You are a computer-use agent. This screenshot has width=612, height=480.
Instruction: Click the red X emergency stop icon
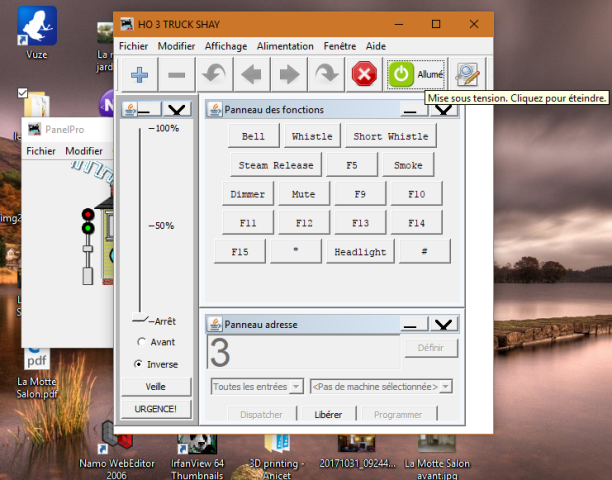(362, 75)
